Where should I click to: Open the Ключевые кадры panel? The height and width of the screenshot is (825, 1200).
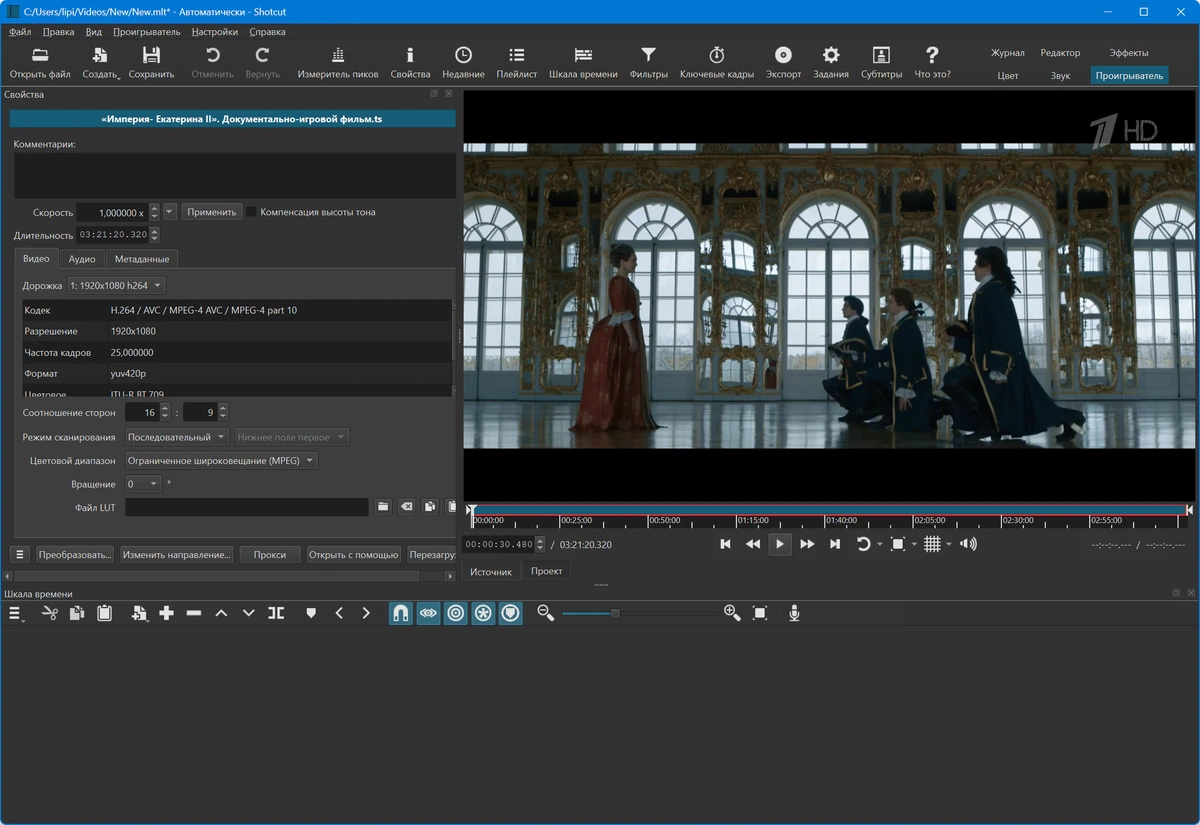coord(717,62)
